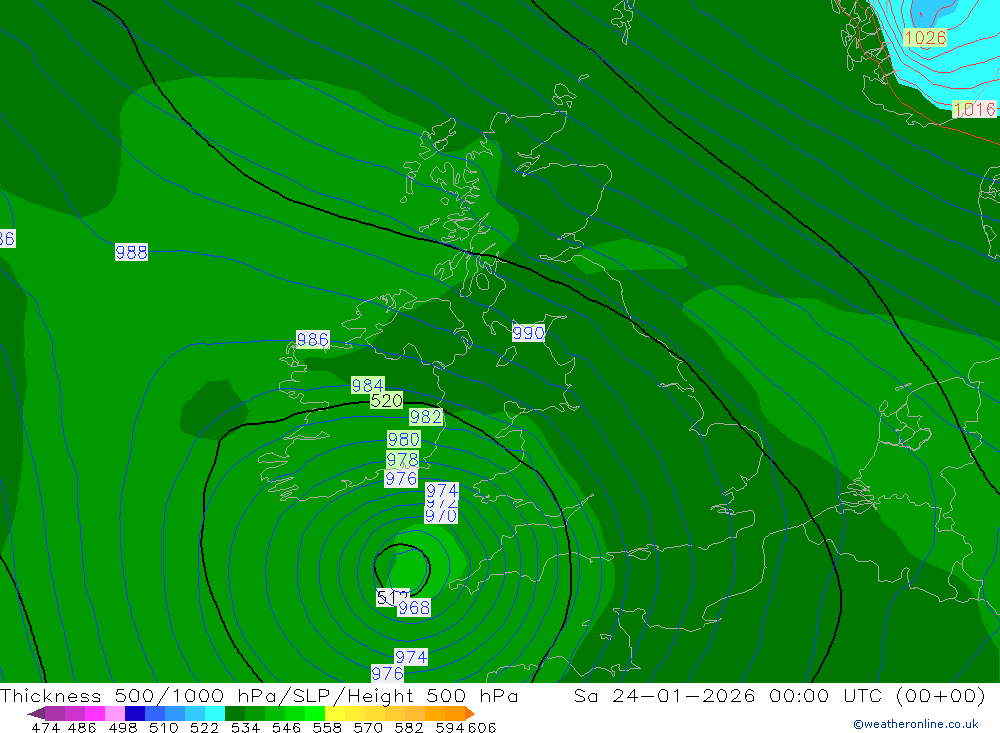This screenshot has height=733, width=1000.
Task: Pick the cyan legend swatch above 522
Action: (x=215, y=713)
